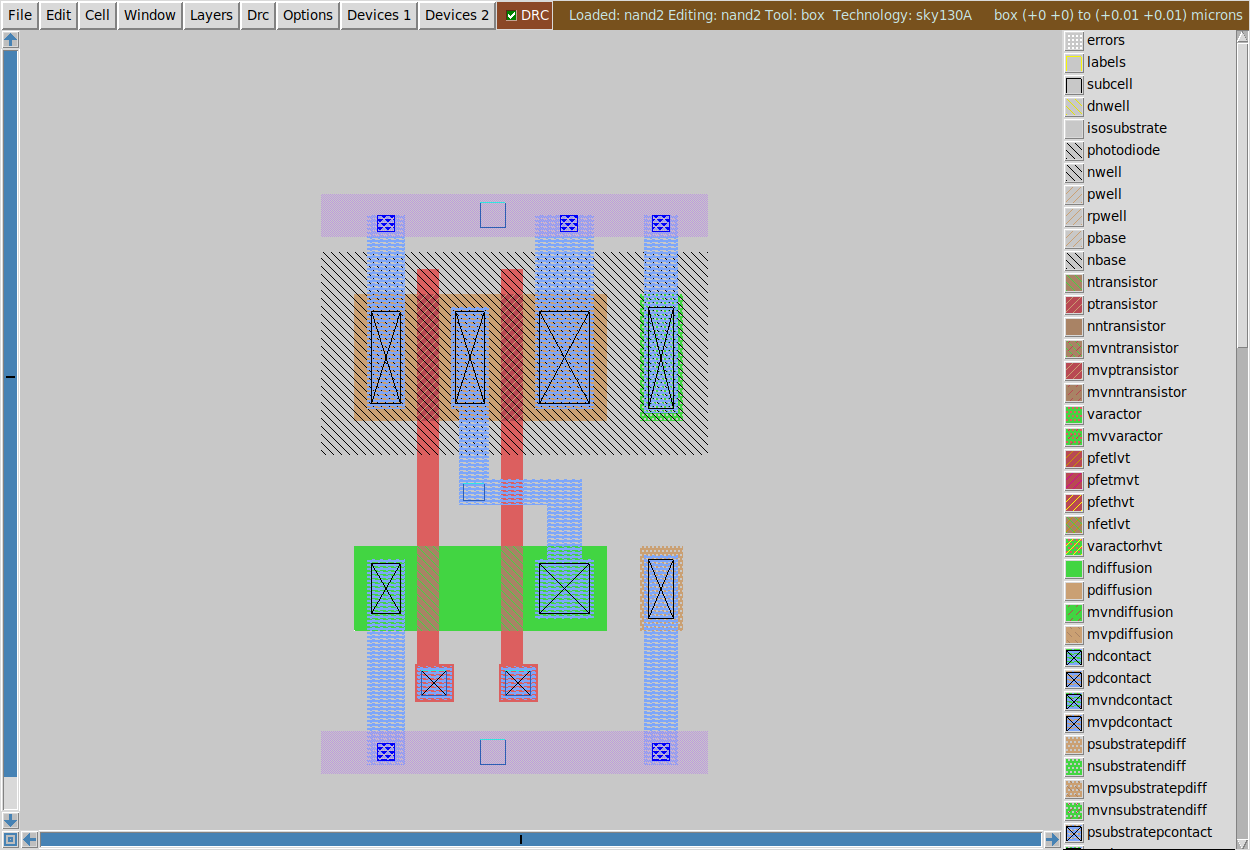Select the psubstratepcontact layer icon
The image size is (1250, 850).
(x=1074, y=833)
